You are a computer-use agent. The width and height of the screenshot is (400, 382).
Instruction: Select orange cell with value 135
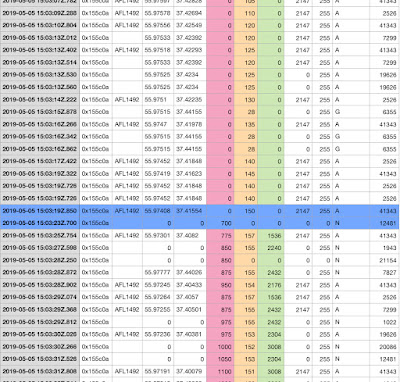(246, 124)
